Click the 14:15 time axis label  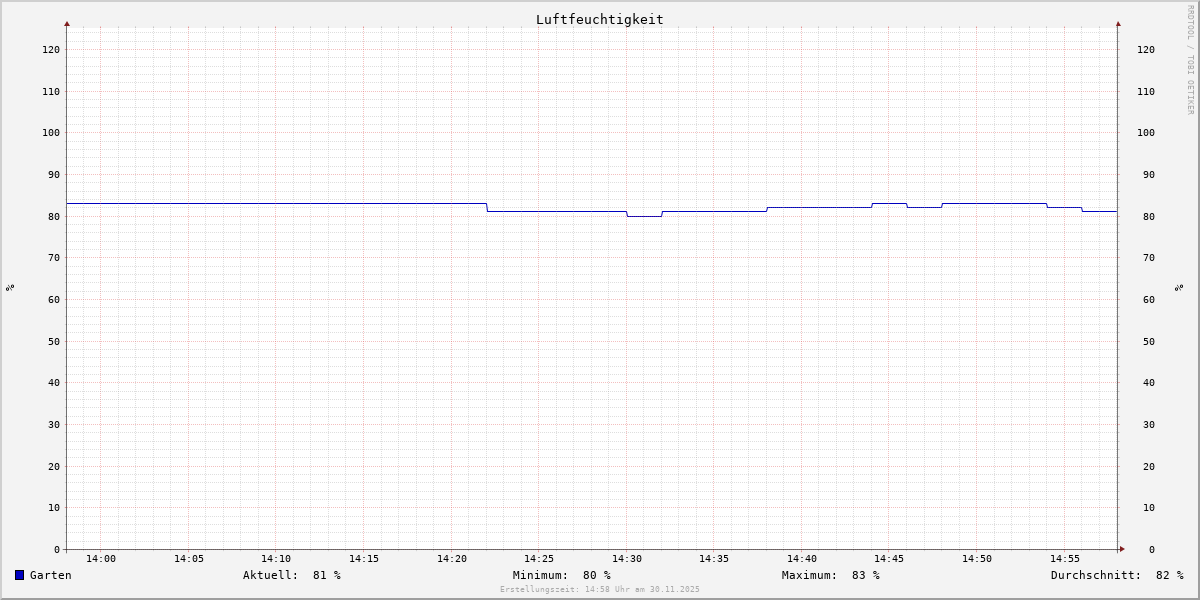point(364,559)
